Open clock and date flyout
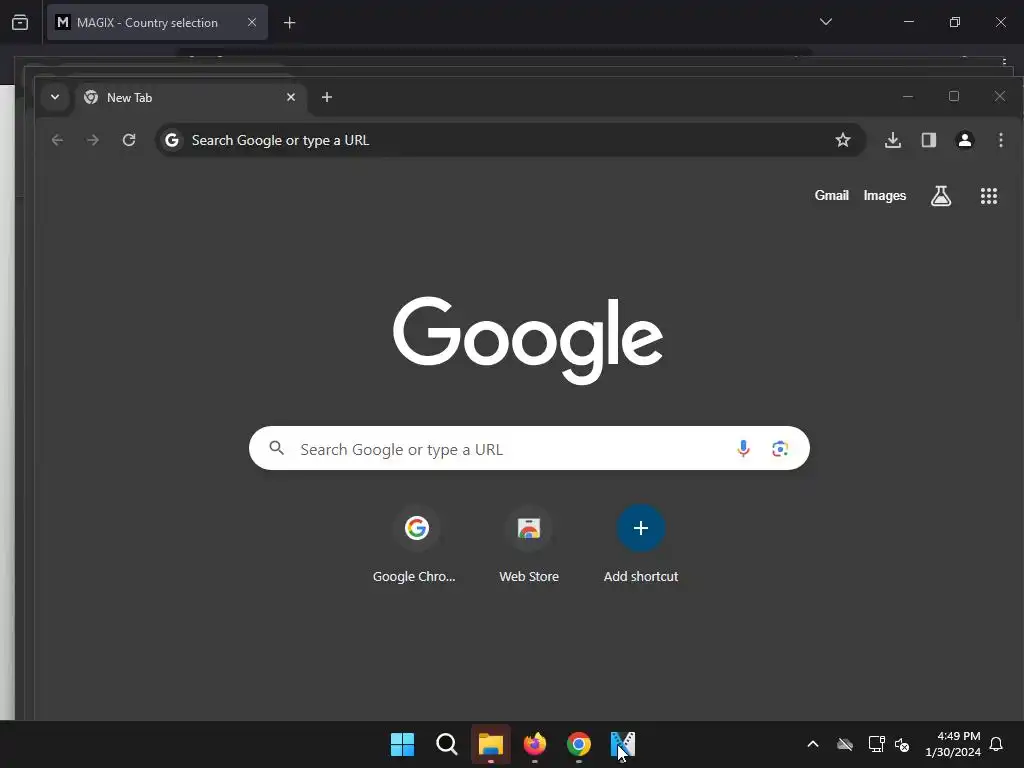This screenshot has height=768, width=1024. pos(953,744)
